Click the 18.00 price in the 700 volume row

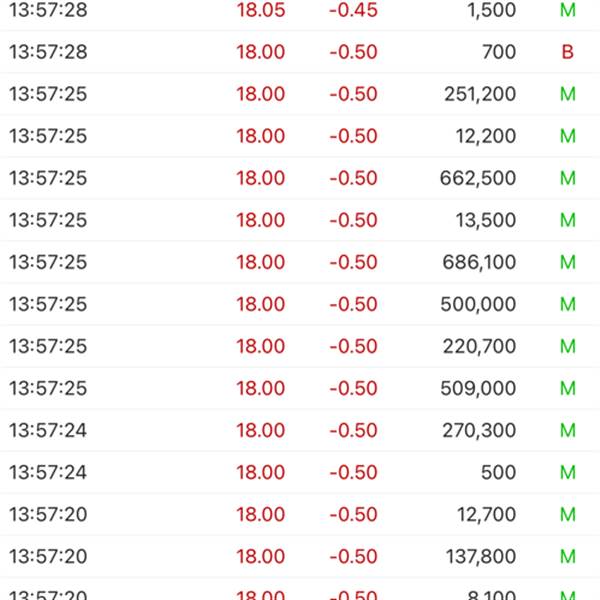261,52
